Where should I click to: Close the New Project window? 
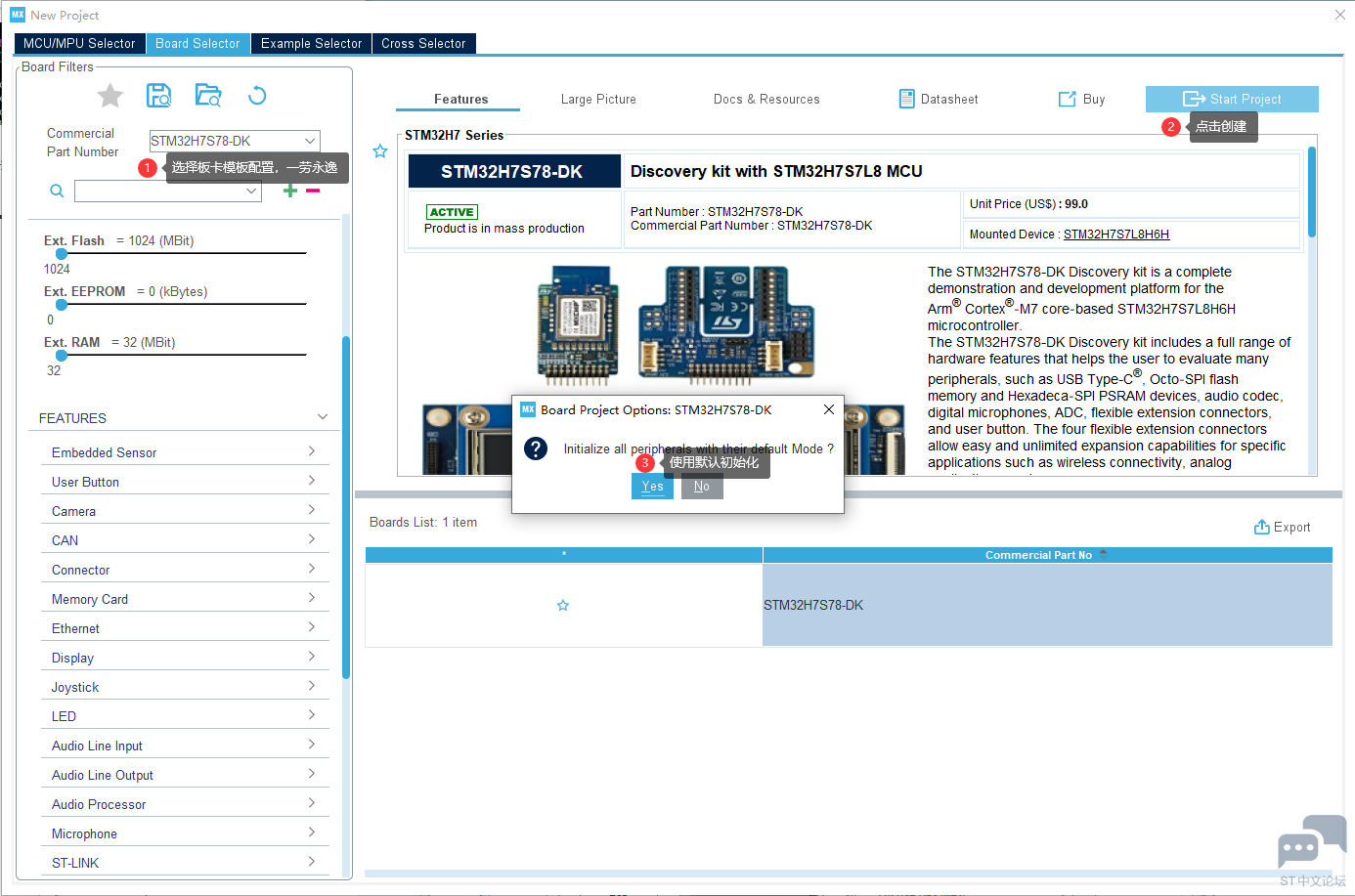point(1339,15)
